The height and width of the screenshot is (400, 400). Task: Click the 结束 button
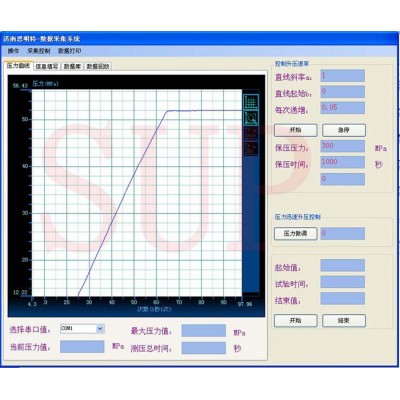[344, 321]
